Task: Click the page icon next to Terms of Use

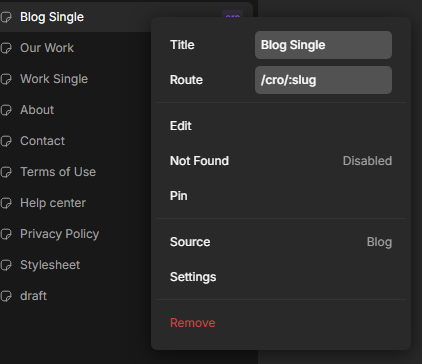Action: (x=6, y=172)
